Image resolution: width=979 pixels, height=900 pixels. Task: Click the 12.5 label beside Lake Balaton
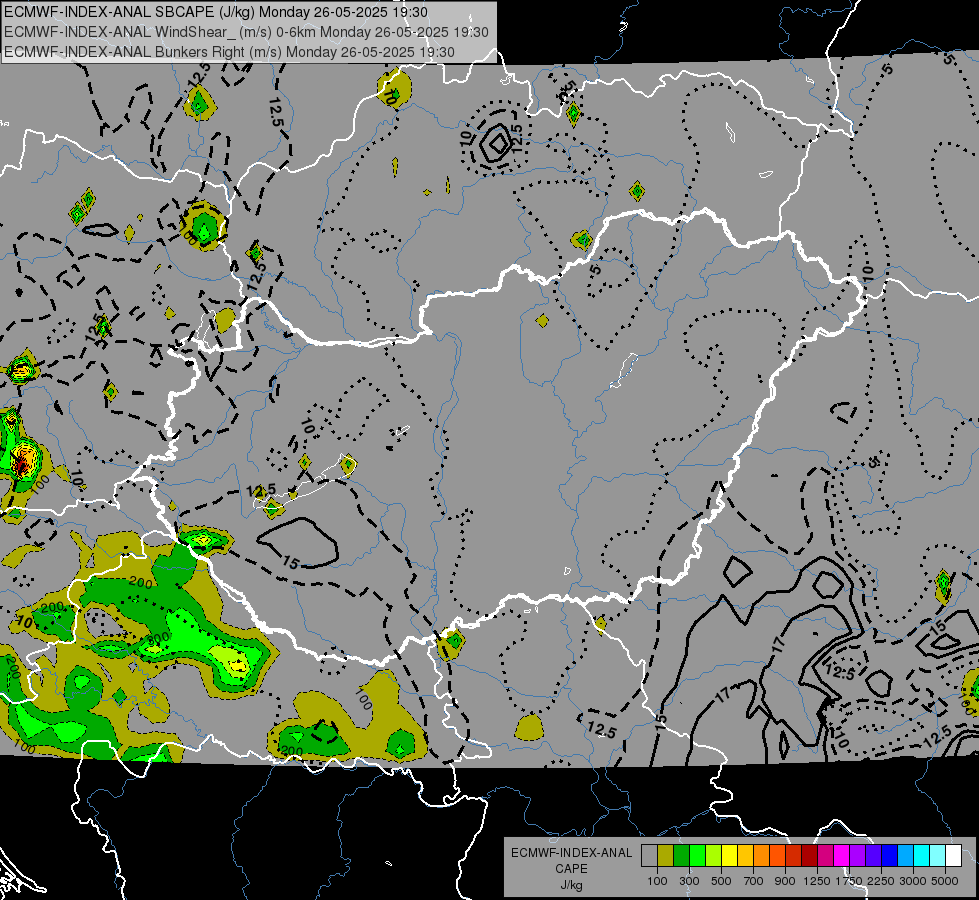(261, 491)
